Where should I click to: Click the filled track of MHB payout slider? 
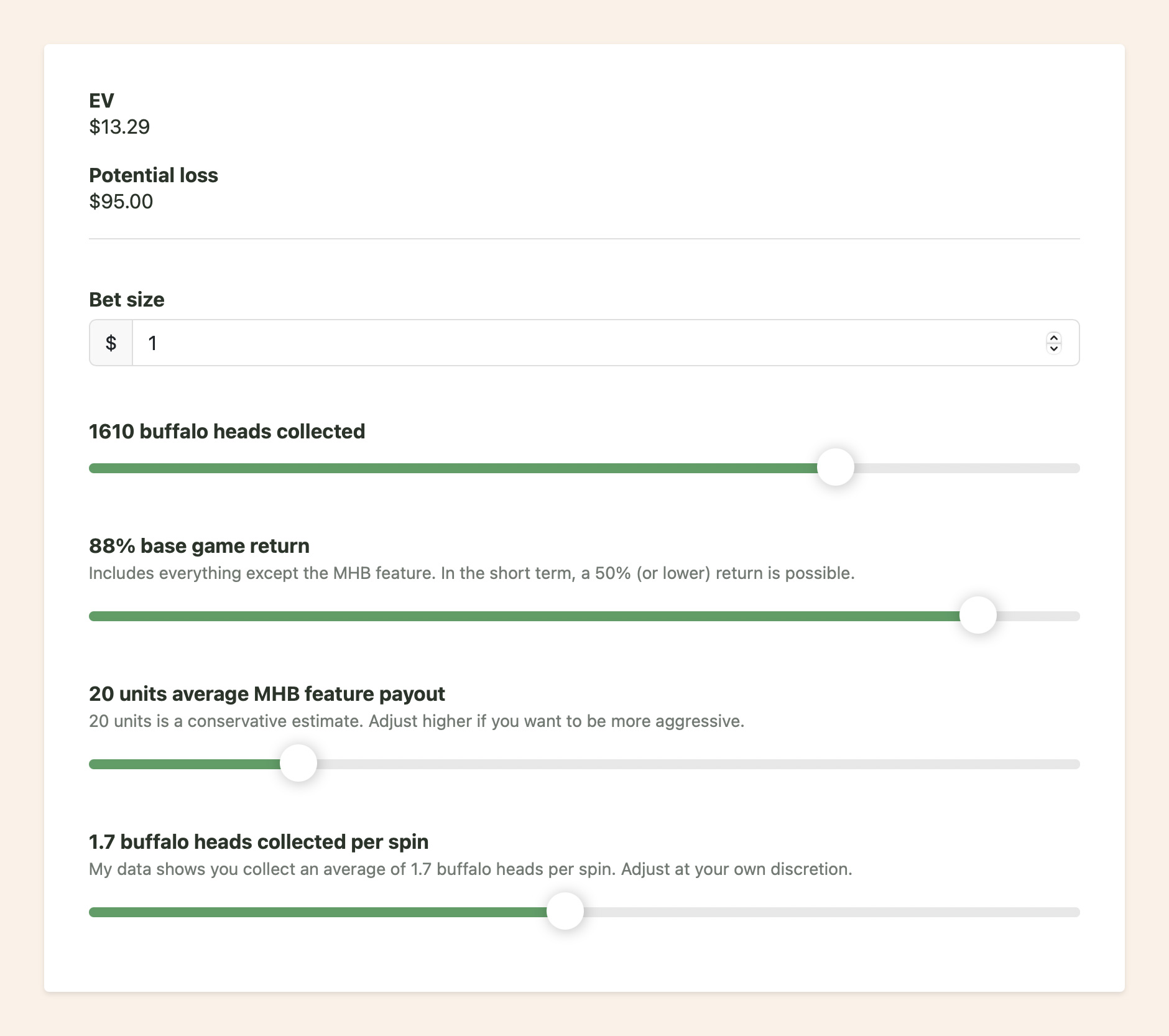pyautogui.click(x=187, y=764)
